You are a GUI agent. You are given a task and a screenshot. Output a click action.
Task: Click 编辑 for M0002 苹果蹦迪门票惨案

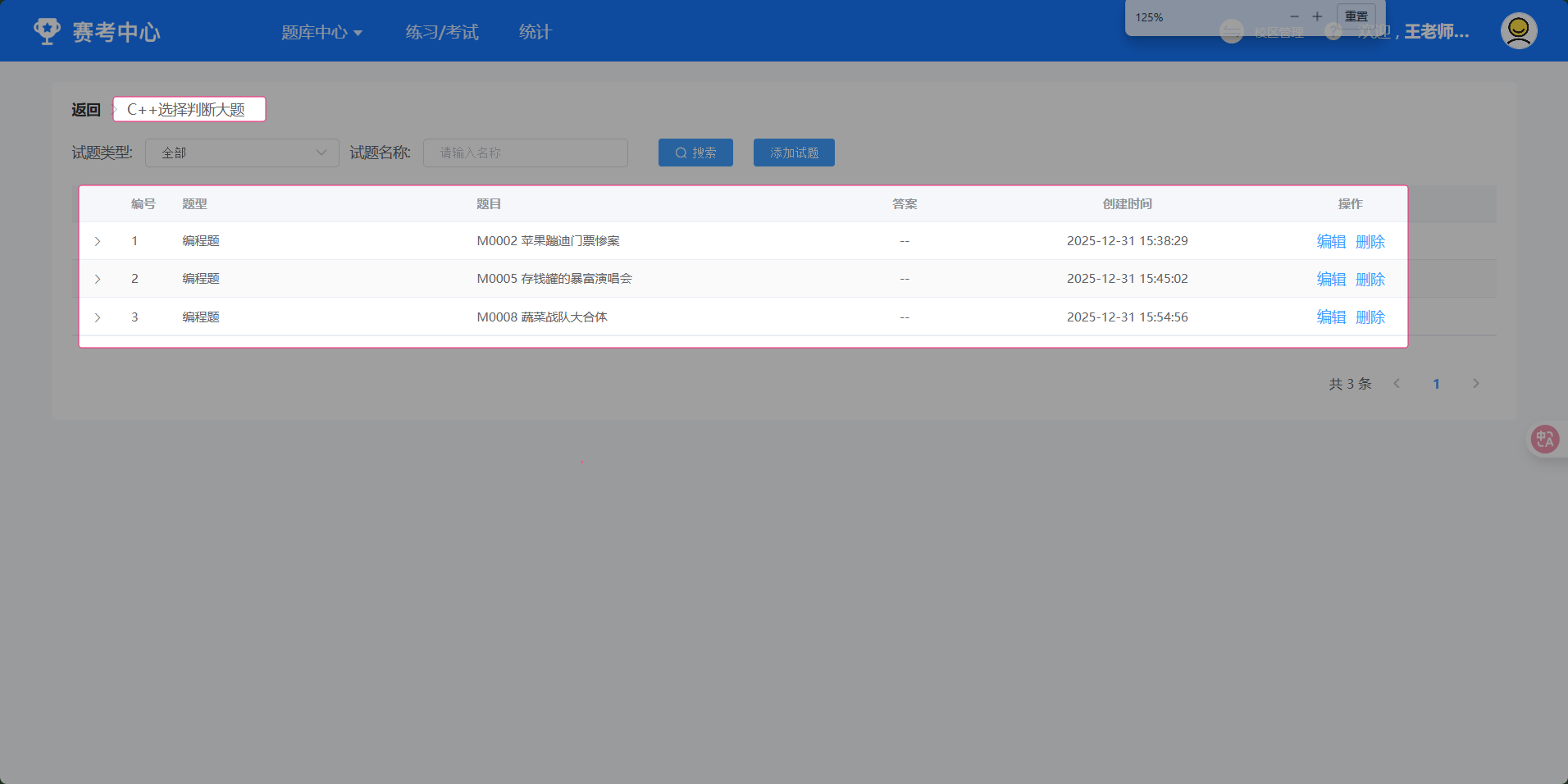point(1331,241)
